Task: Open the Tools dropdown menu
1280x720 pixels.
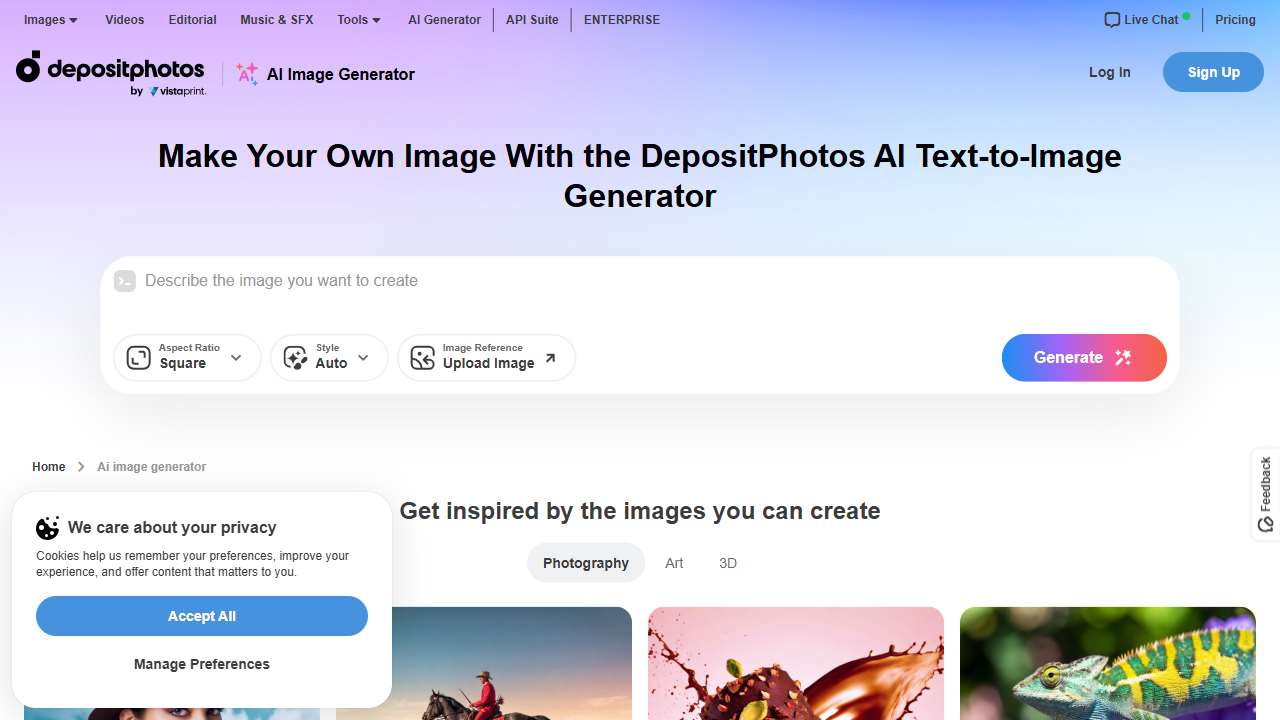Action: [x=357, y=19]
